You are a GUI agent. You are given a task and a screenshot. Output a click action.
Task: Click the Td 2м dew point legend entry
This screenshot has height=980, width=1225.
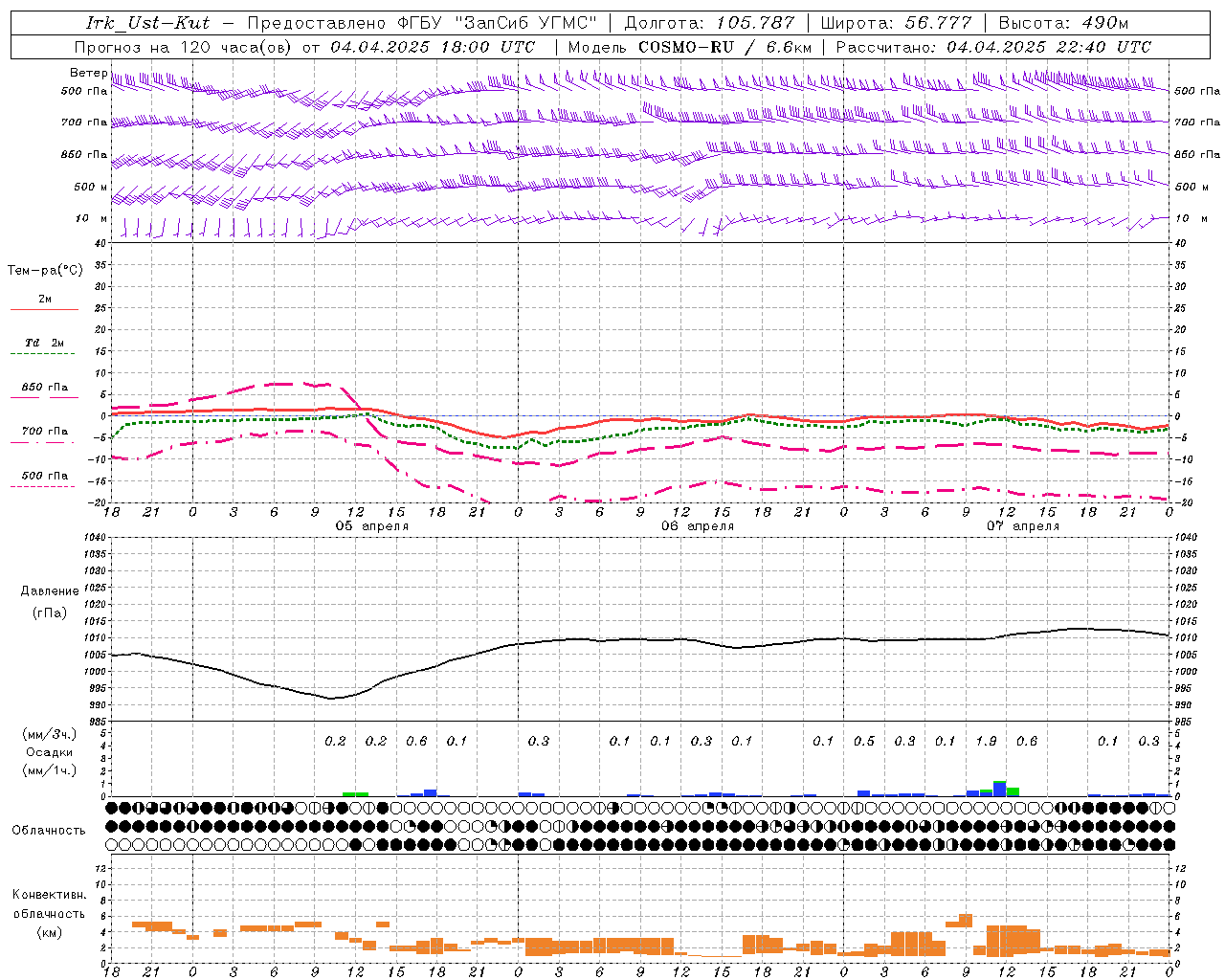pos(44,343)
